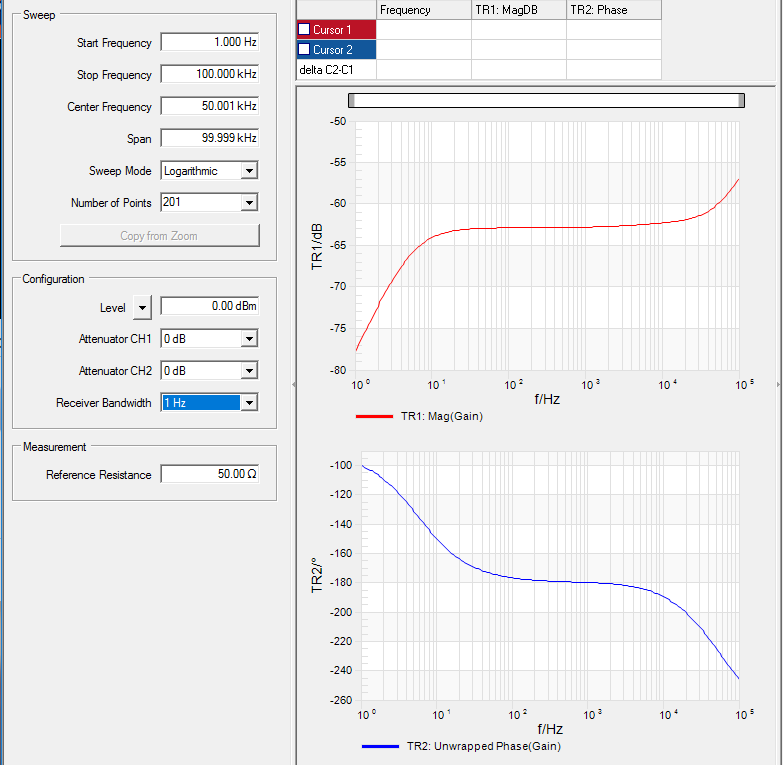
Task: Grab the left handle of zoom range bar
Action: point(352,100)
